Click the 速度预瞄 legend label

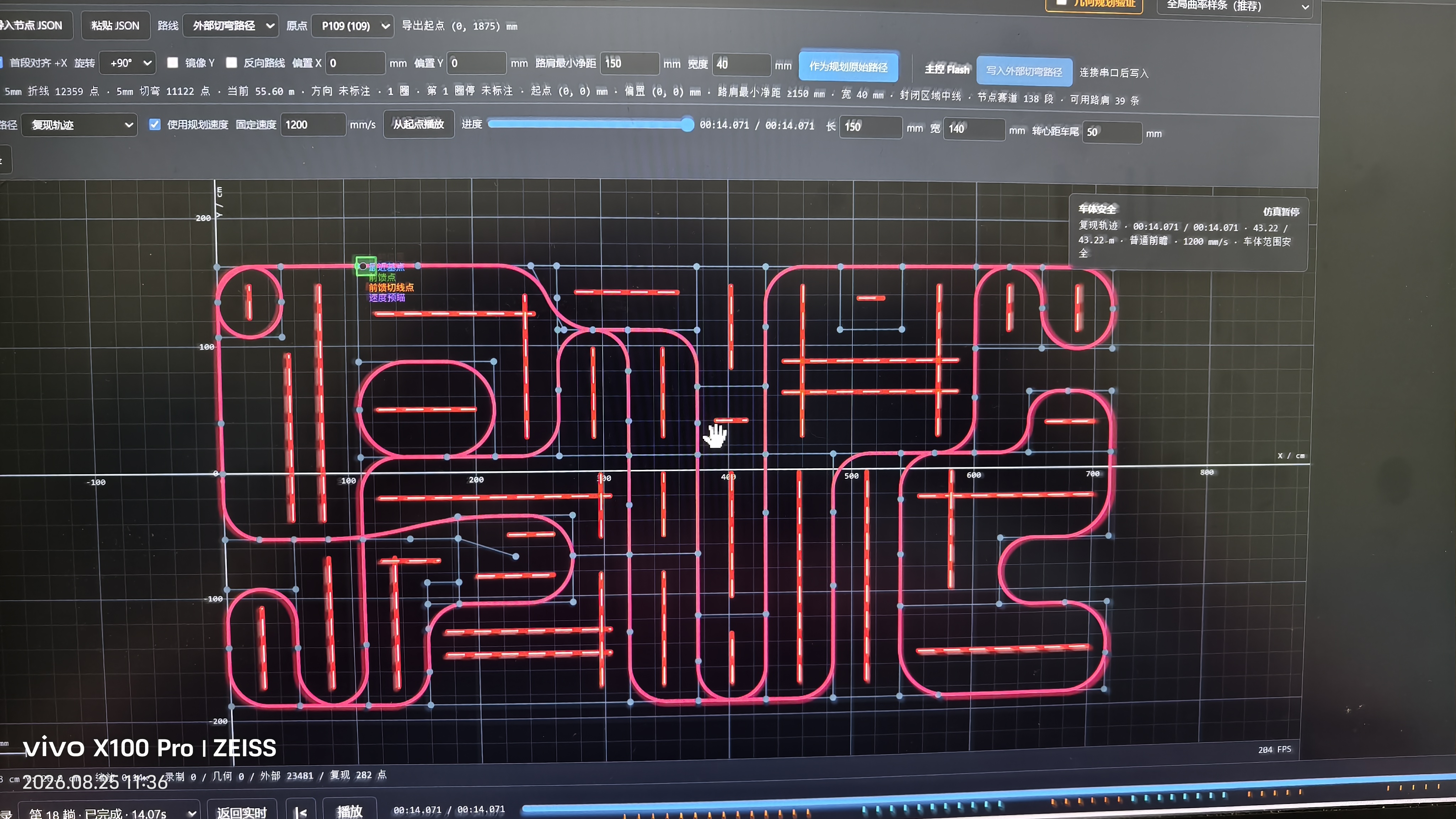387,297
